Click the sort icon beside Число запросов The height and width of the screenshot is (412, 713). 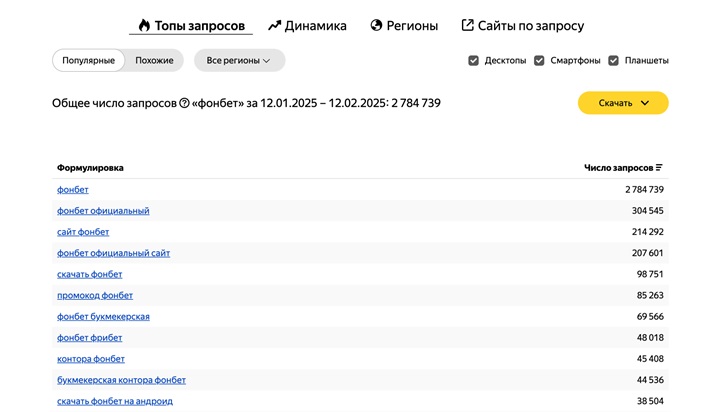(659, 167)
